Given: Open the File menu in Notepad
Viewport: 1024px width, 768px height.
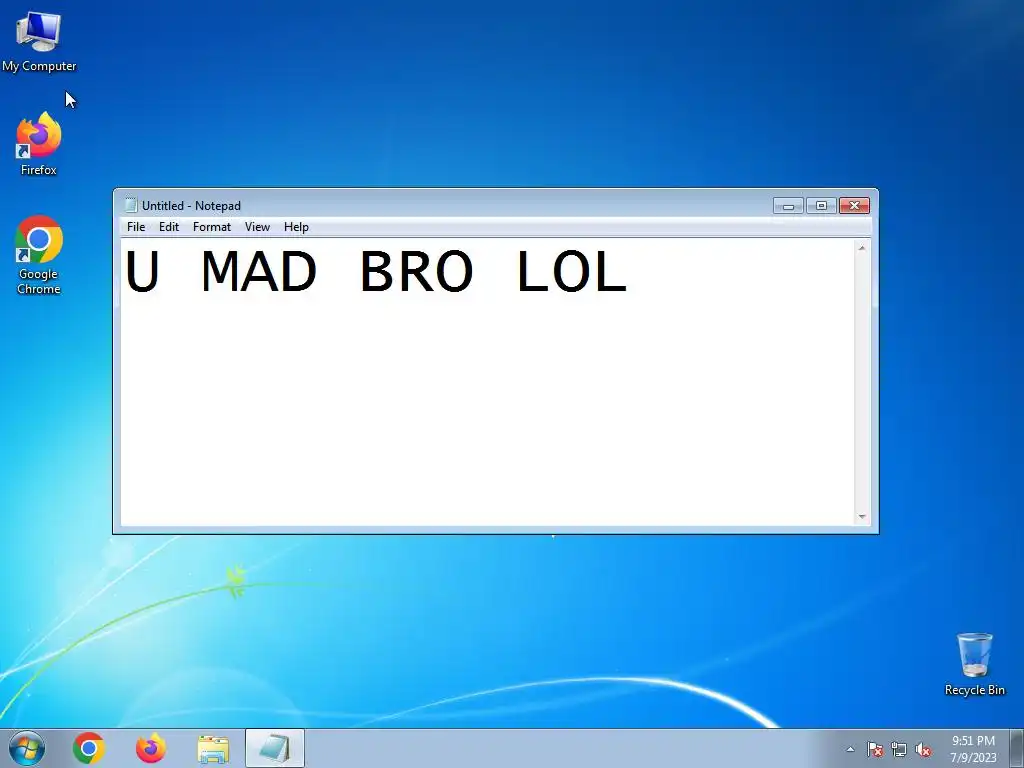Looking at the screenshot, I should pyautogui.click(x=136, y=227).
